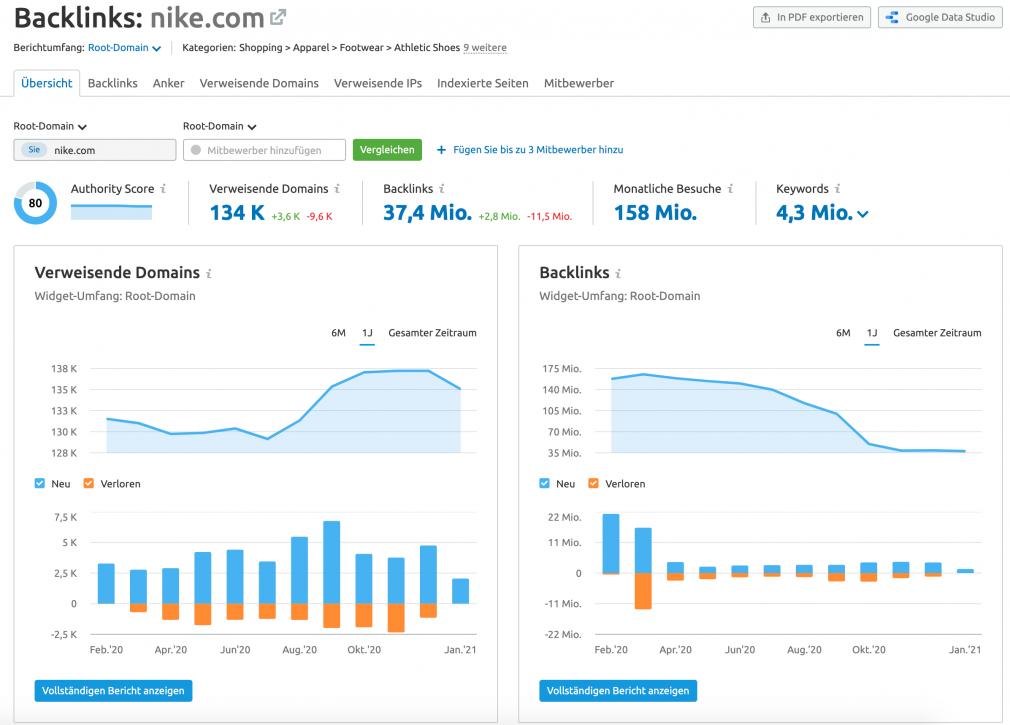The width and height of the screenshot is (1010, 725).
Task: Show info icon beside Verweisende Domains metric
Action: point(337,189)
